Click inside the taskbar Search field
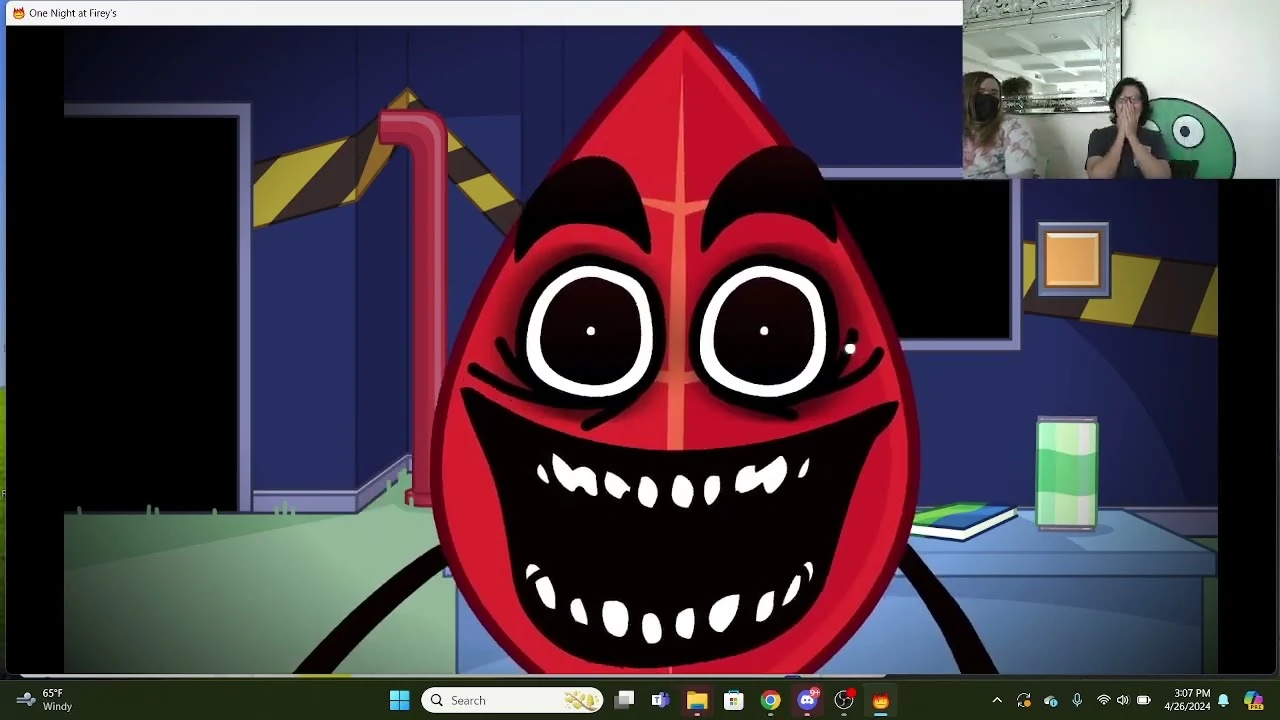 (x=510, y=700)
